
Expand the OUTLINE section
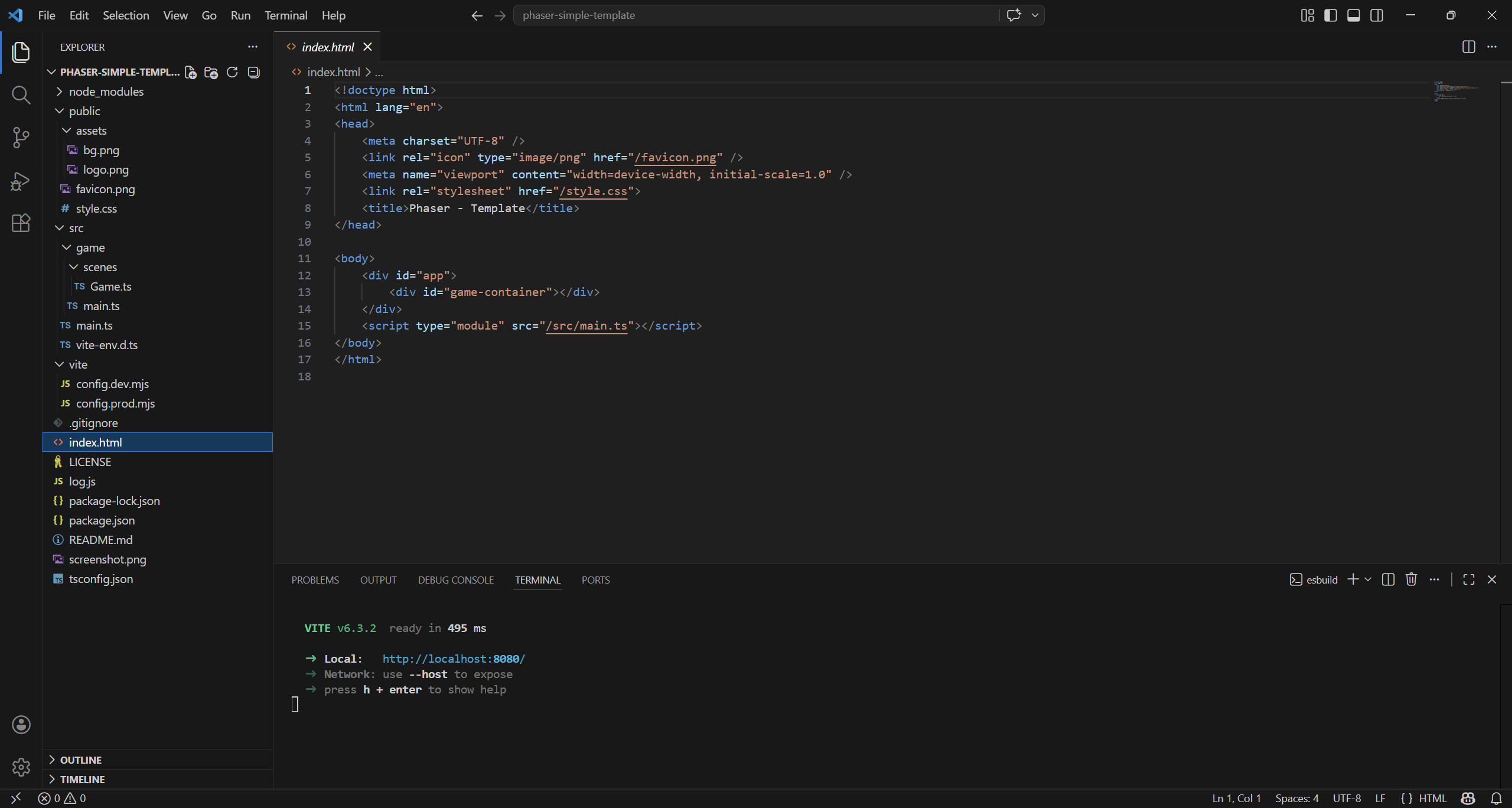point(81,760)
